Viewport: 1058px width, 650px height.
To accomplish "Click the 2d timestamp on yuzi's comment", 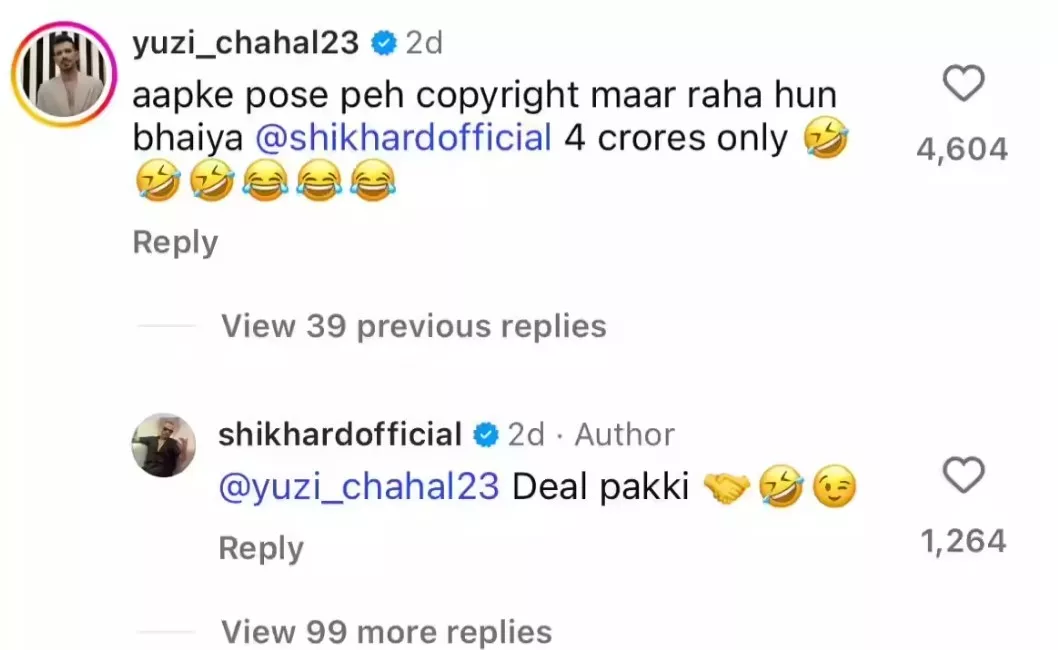I will [x=424, y=43].
